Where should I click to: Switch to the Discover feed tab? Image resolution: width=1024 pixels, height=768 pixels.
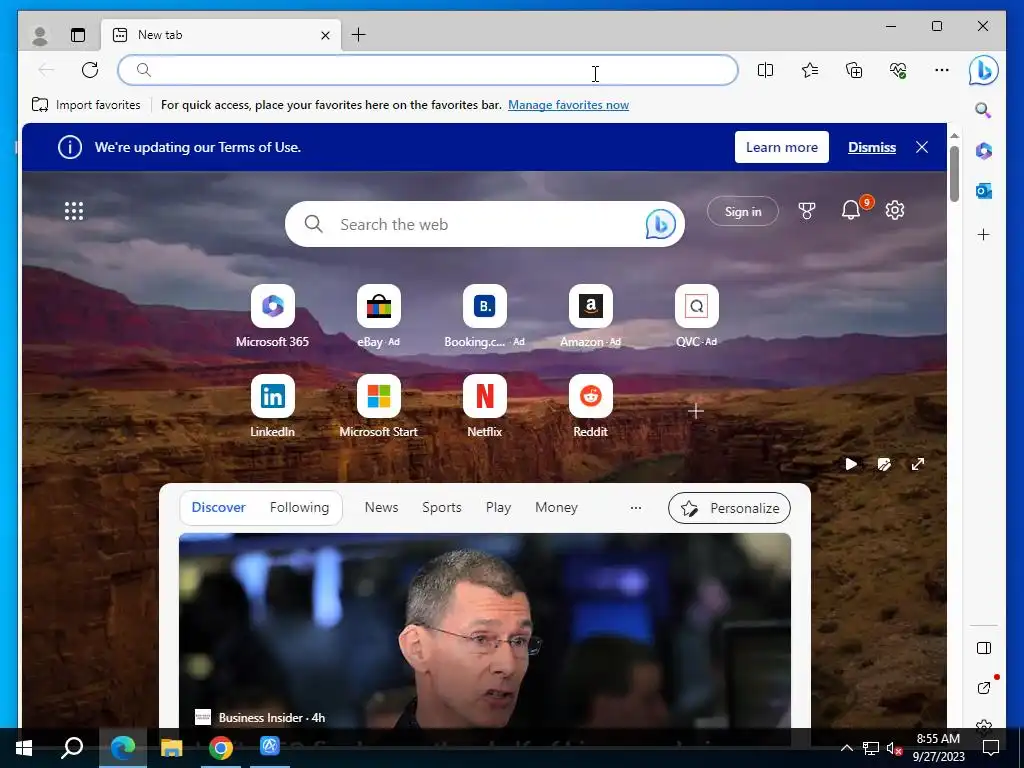[x=218, y=507]
